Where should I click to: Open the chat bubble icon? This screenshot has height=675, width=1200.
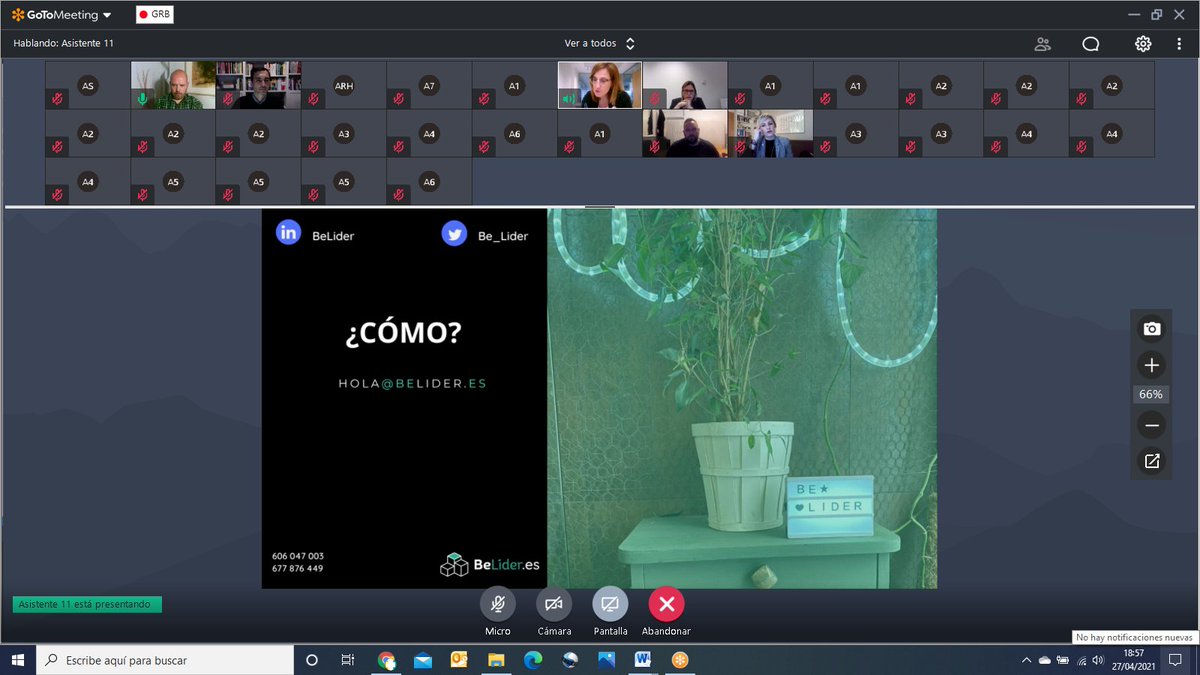1091,44
